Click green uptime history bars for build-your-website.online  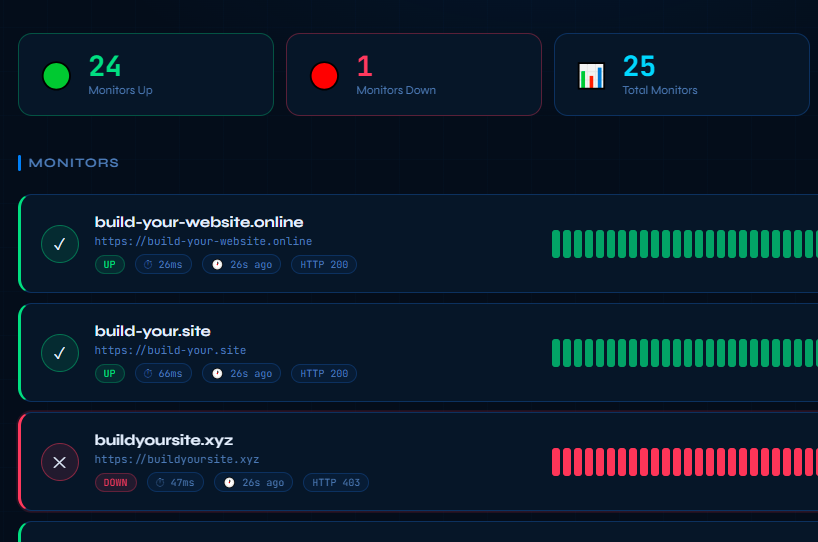[684, 244]
